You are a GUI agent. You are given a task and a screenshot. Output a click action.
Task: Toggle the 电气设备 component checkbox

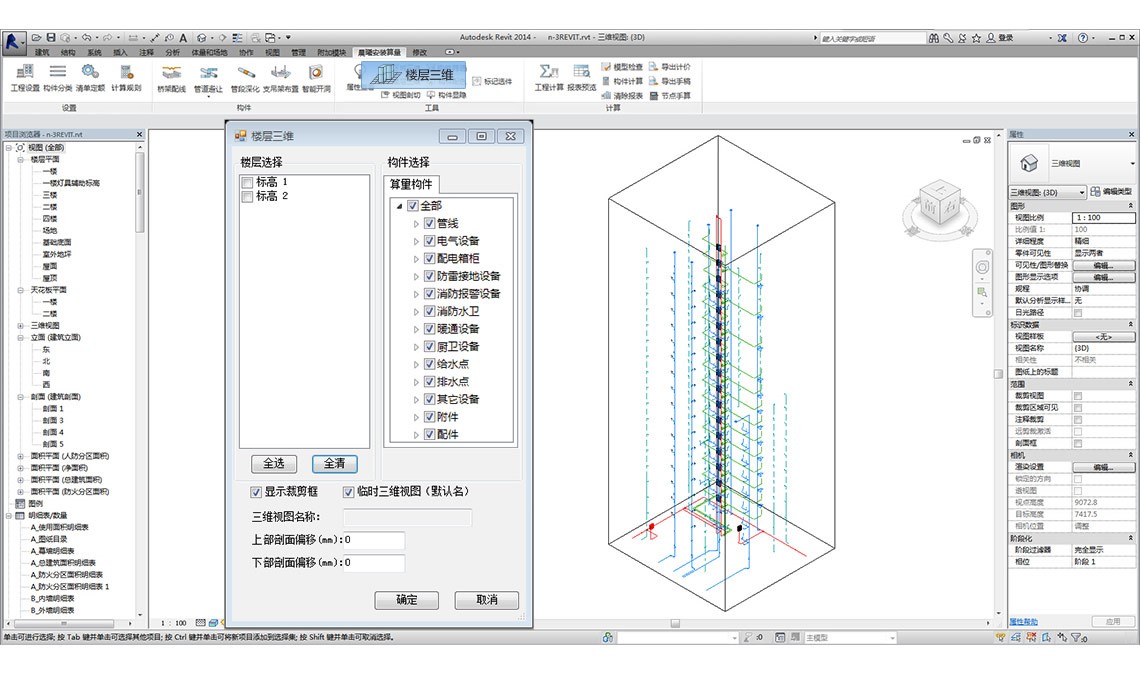tap(429, 241)
